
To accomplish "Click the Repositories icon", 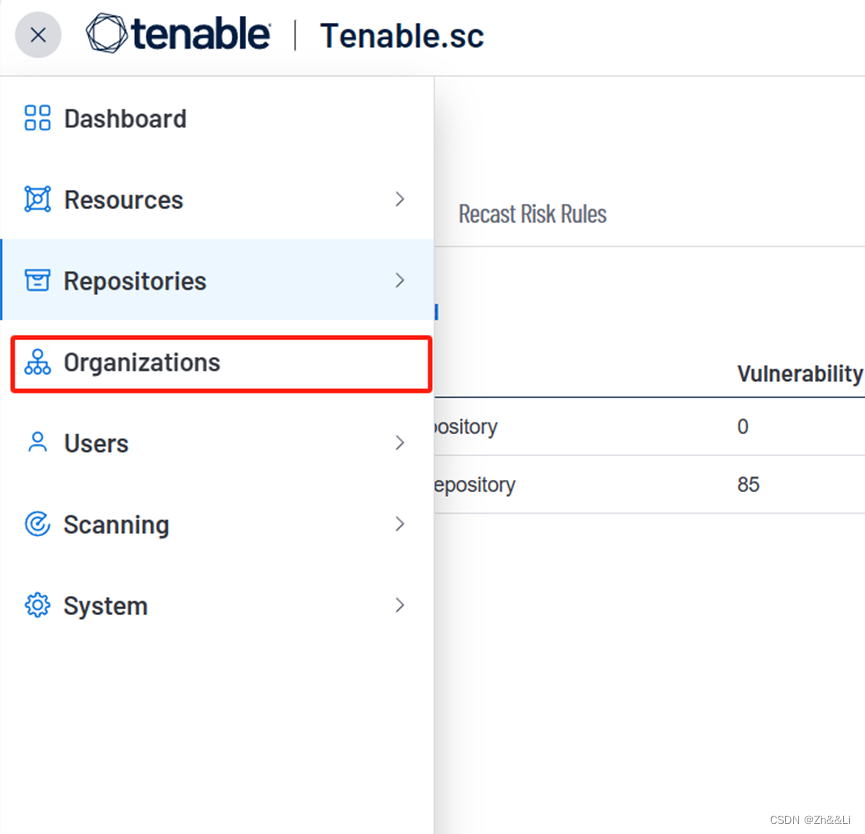I will tap(37, 281).
